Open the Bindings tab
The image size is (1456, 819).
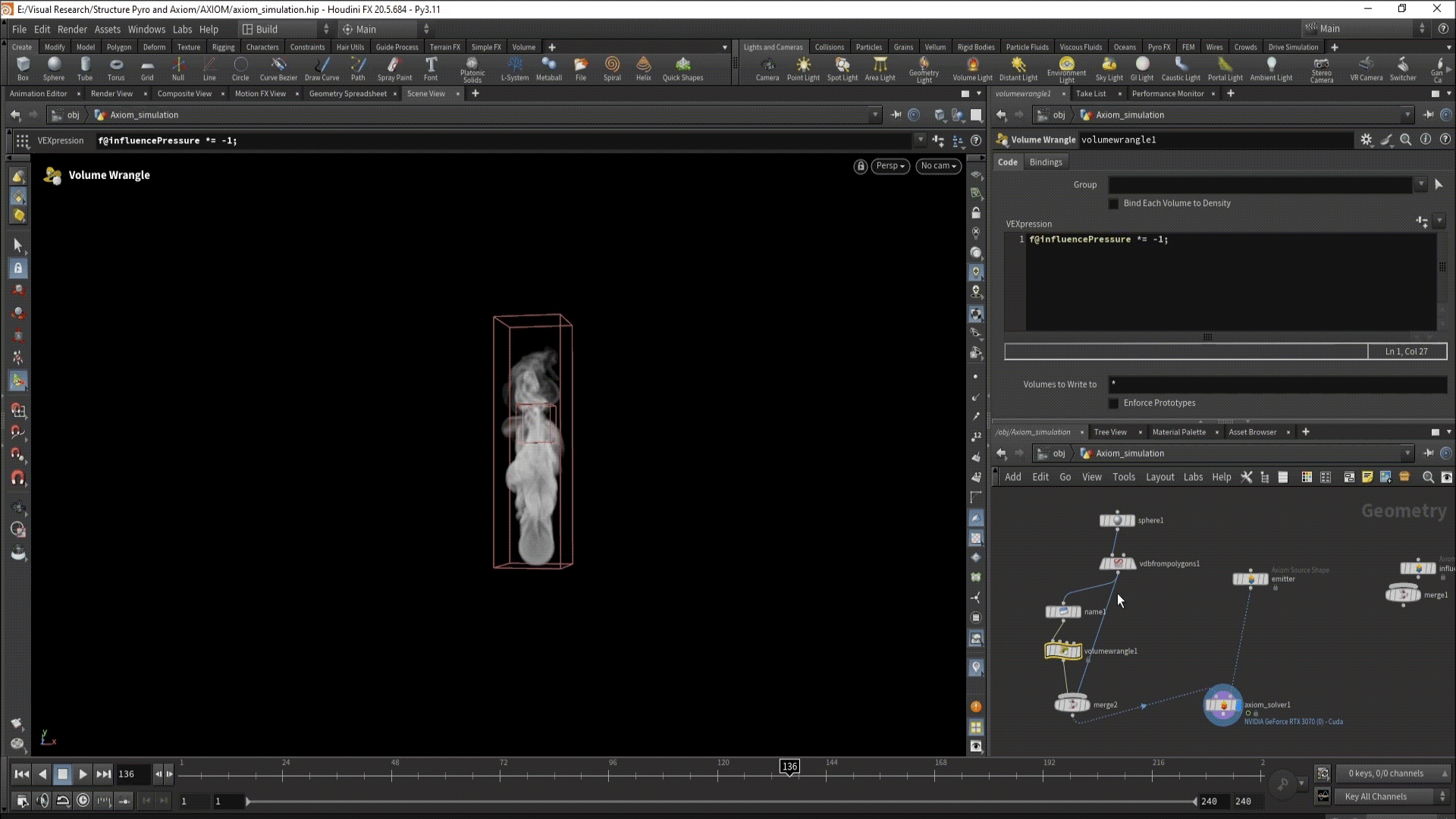click(x=1046, y=162)
